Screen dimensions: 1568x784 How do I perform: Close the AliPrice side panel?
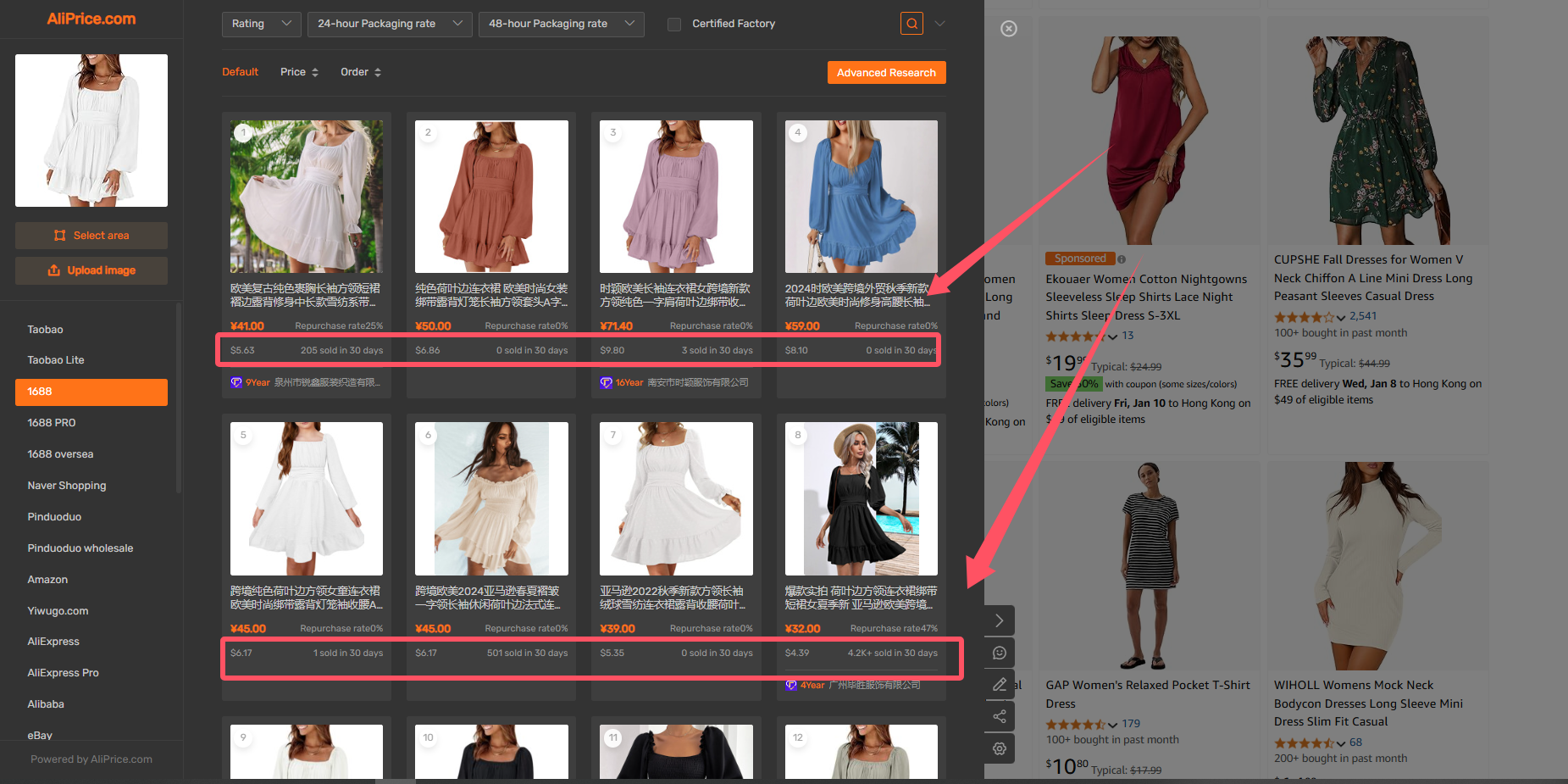tap(1009, 29)
